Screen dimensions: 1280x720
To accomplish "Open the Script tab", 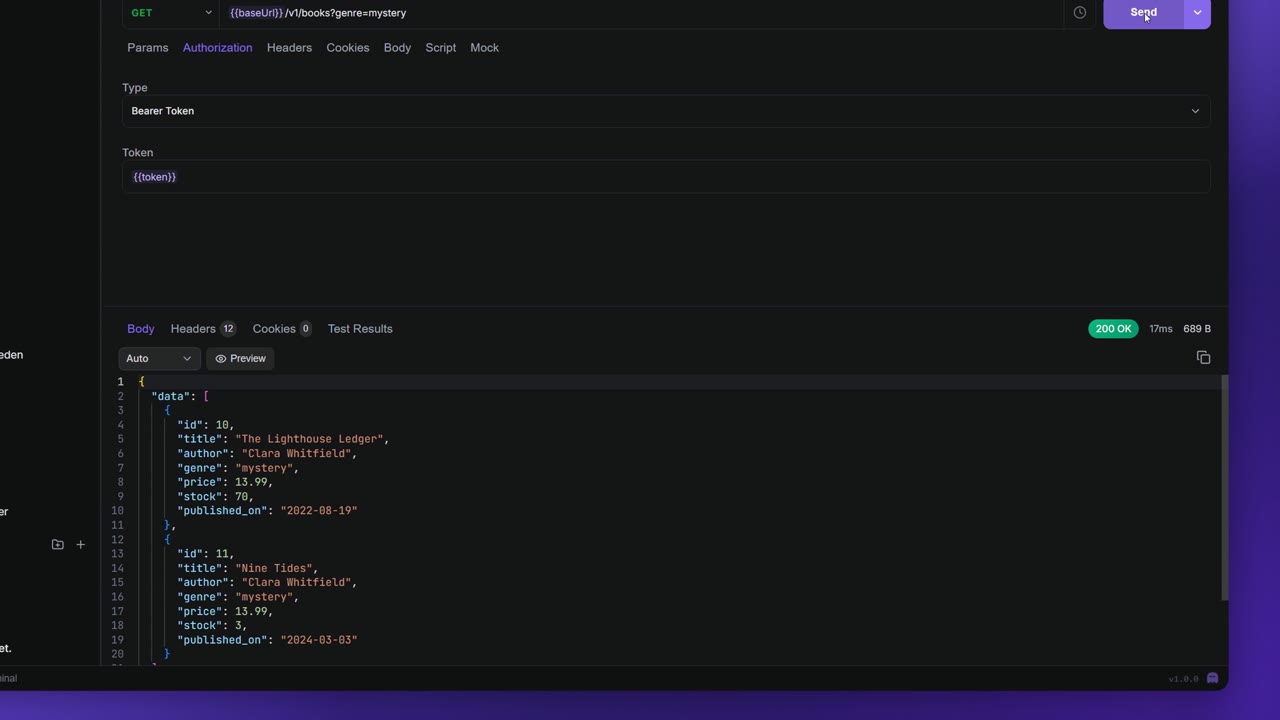I will (x=441, y=48).
